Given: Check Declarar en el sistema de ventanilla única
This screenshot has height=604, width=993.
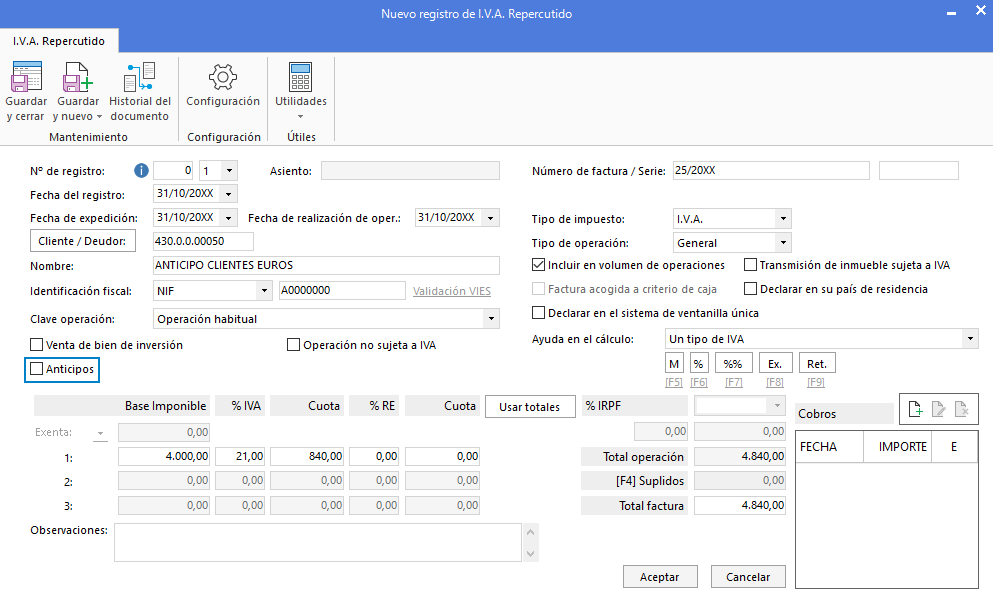Looking at the screenshot, I should point(538,313).
